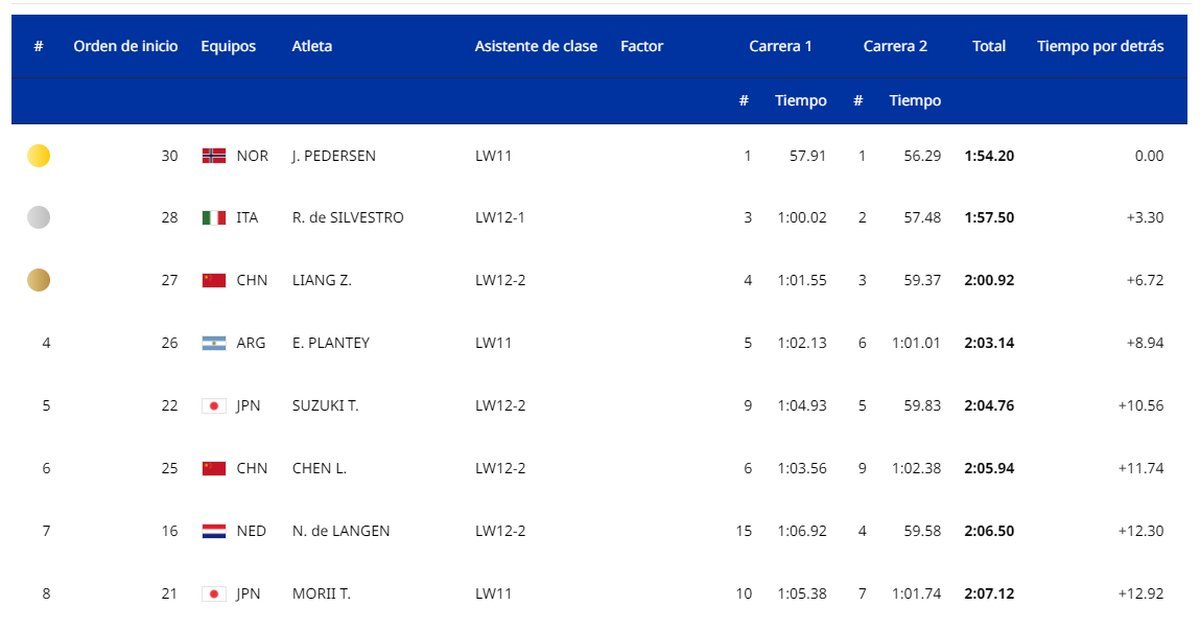Click the time behind value +3.30
Viewport: 1200px width, 629px height.
1144,218
